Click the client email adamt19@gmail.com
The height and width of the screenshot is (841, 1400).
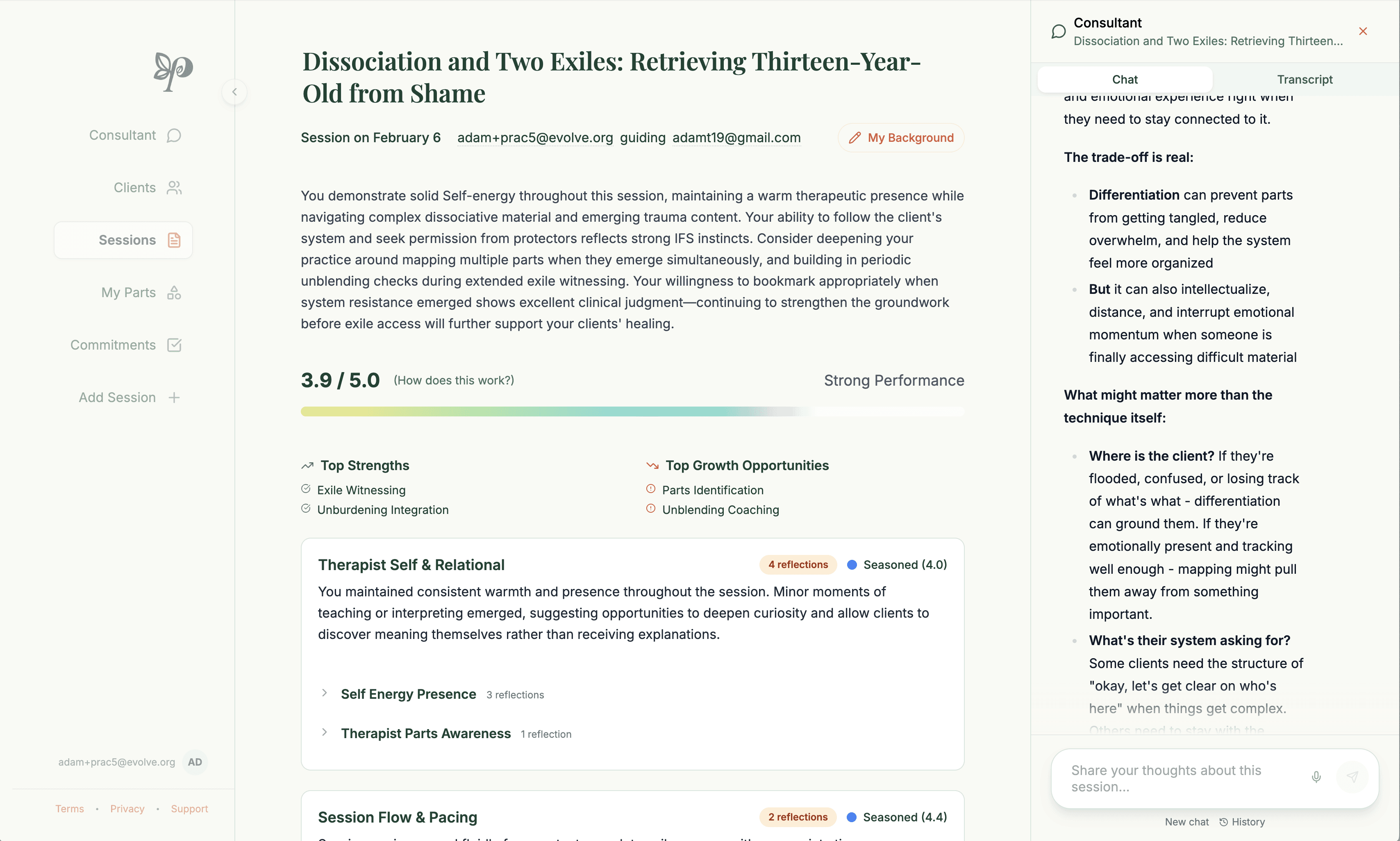coord(736,138)
